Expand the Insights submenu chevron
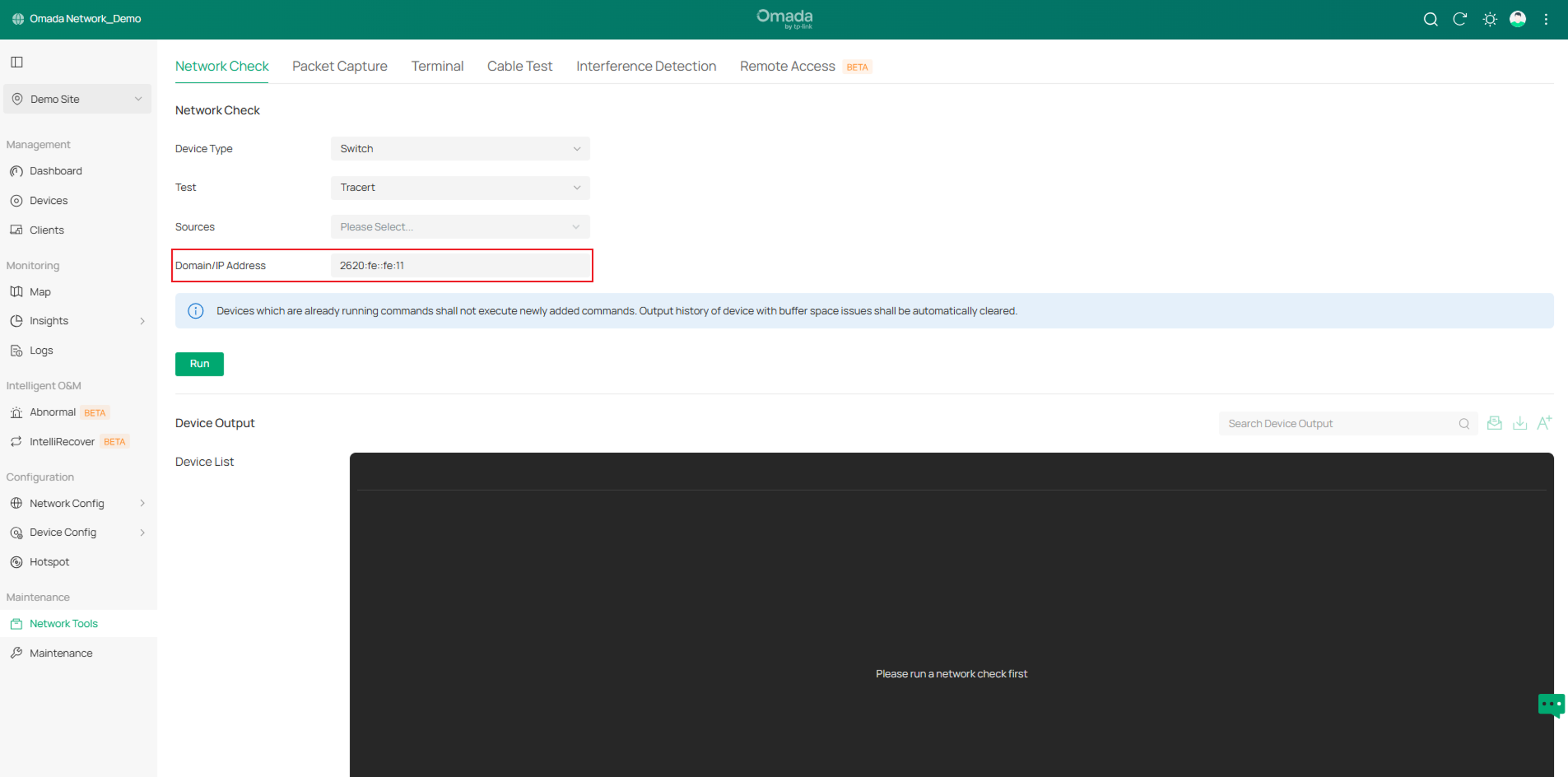1568x777 pixels. tap(142, 321)
